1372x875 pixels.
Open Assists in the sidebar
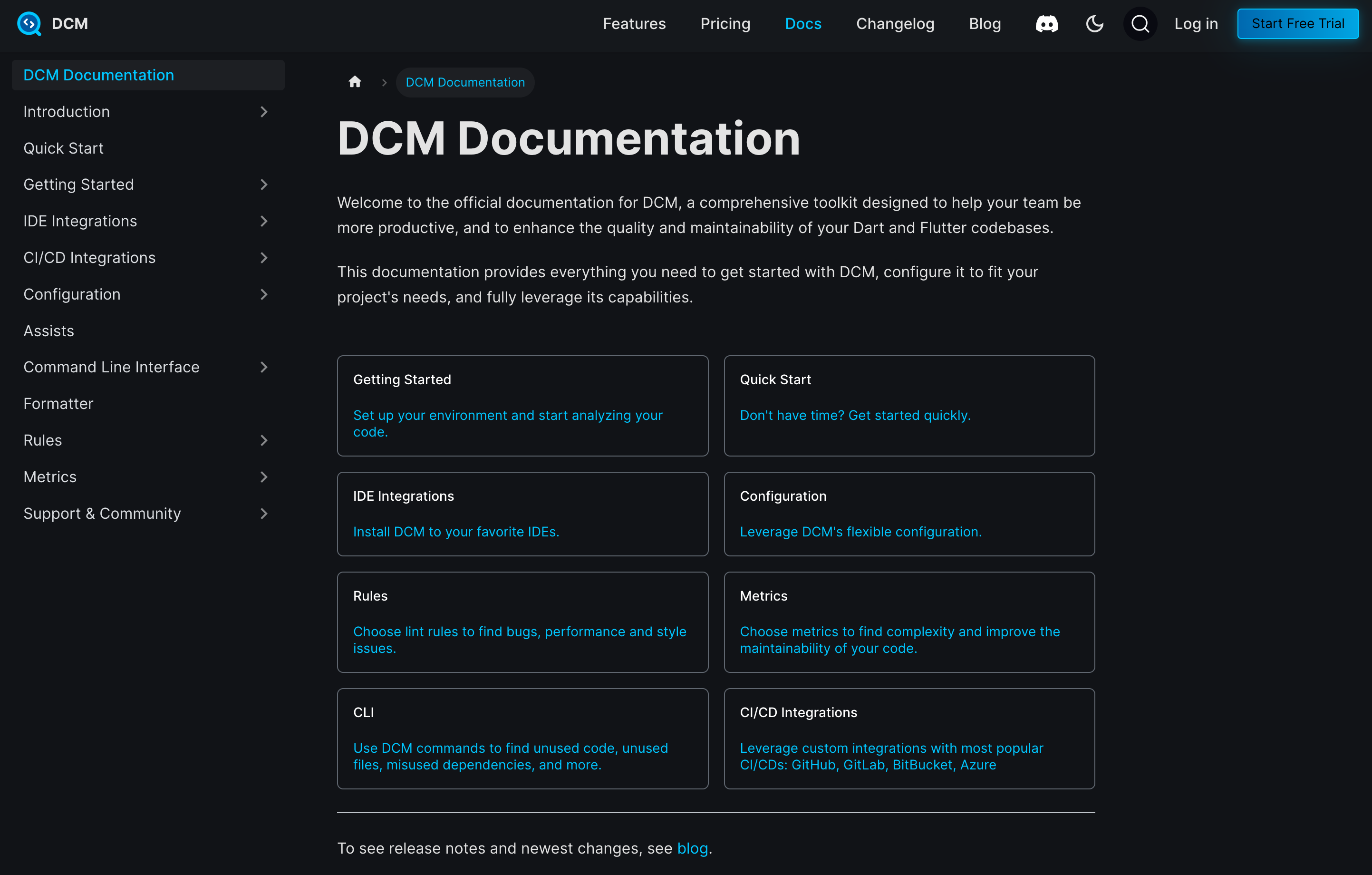click(48, 331)
